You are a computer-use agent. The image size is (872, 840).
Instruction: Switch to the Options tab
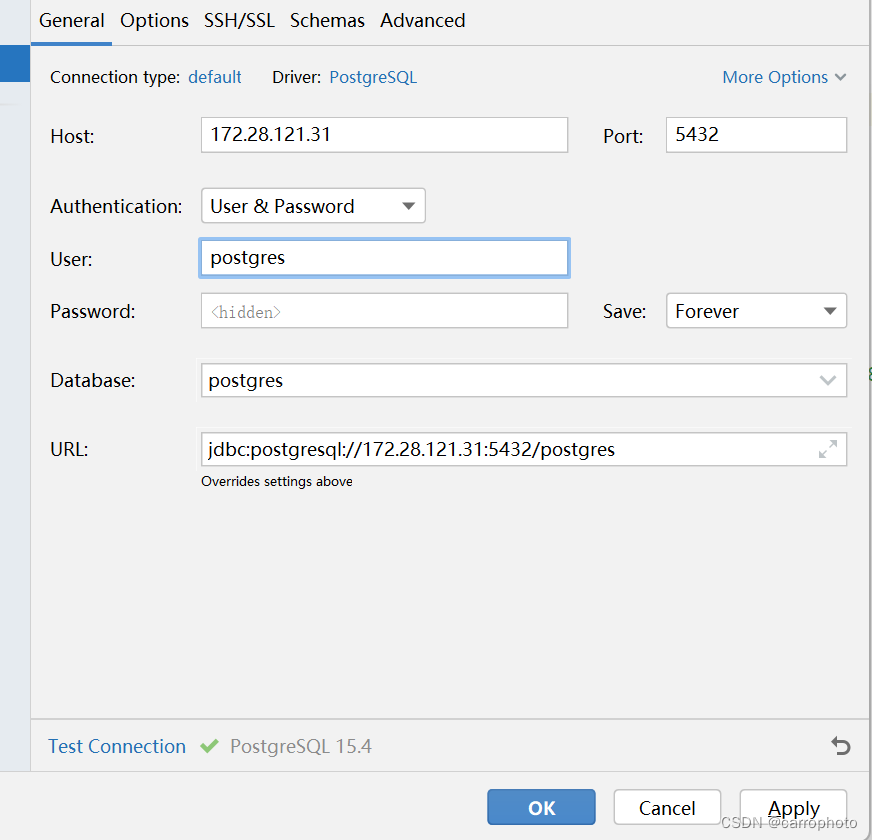[x=154, y=20]
